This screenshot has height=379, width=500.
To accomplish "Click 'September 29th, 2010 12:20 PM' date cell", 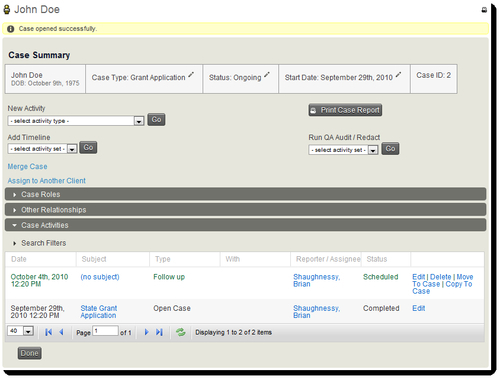I will pos(37,312).
